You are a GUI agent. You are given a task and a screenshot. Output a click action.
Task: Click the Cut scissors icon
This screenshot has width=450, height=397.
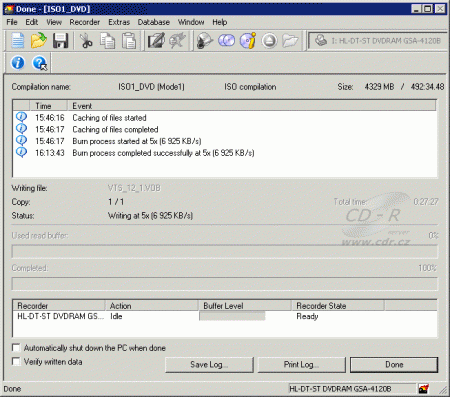point(86,41)
